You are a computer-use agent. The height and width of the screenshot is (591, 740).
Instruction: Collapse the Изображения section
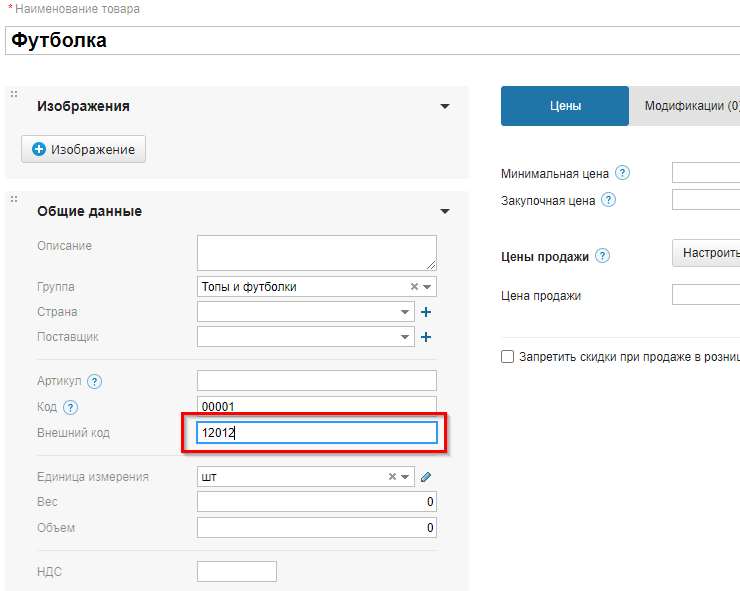(x=444, y=107)
